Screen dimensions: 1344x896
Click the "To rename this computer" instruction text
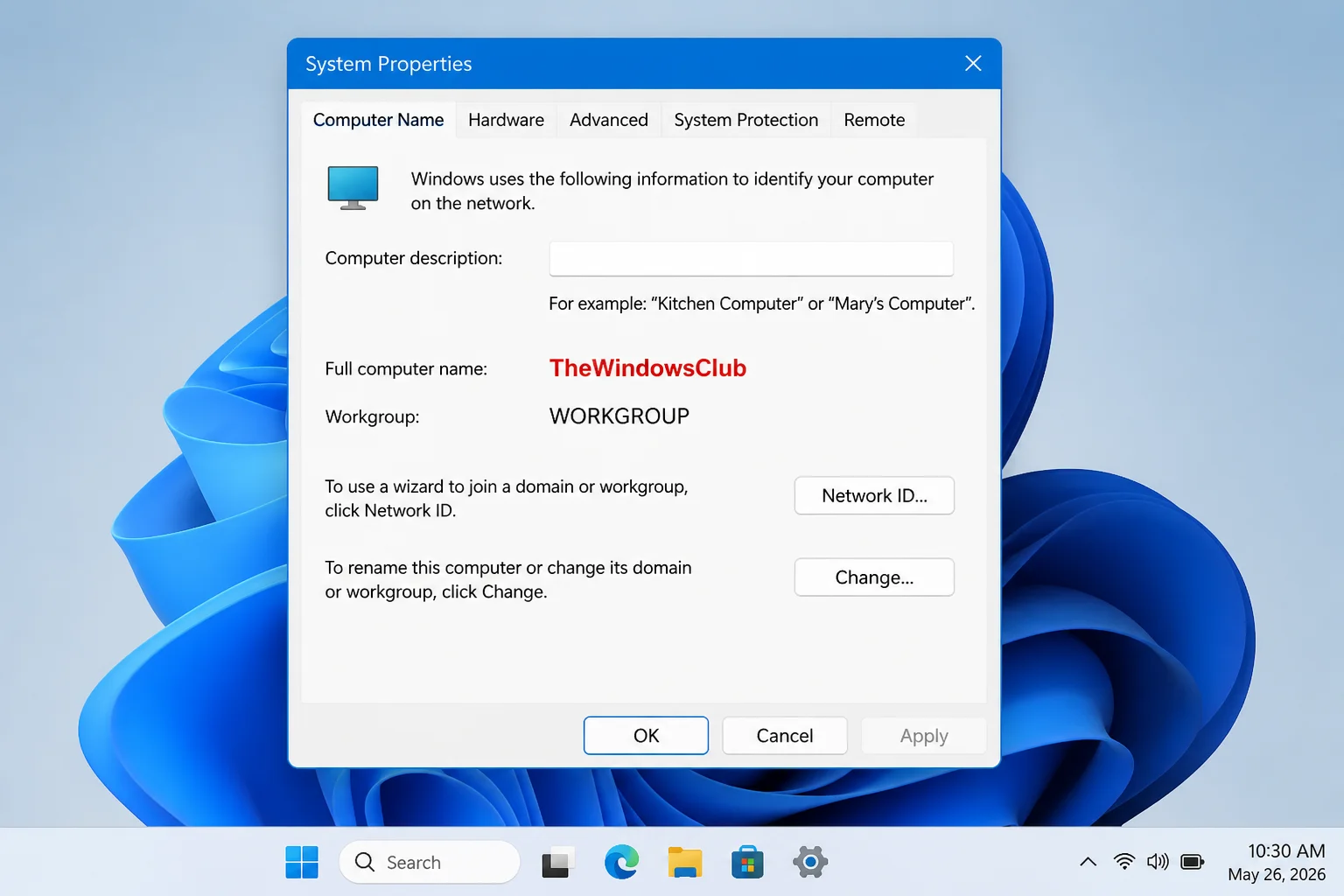(508, 580)
